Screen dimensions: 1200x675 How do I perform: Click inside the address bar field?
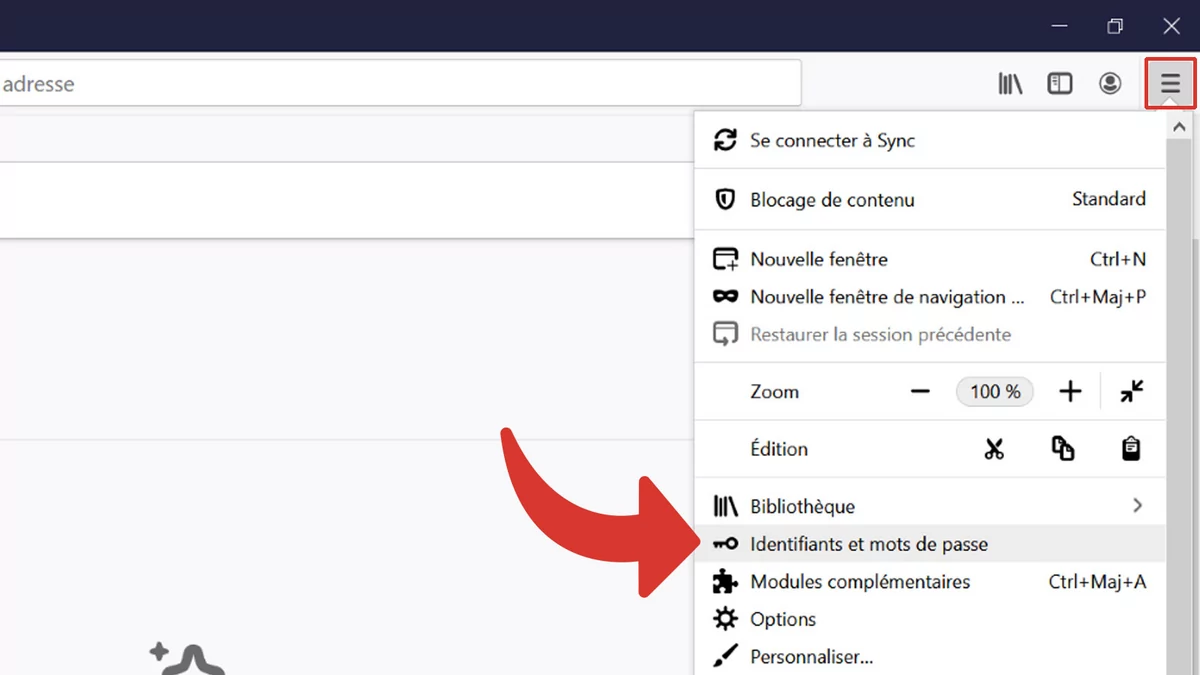pos(400,84)
